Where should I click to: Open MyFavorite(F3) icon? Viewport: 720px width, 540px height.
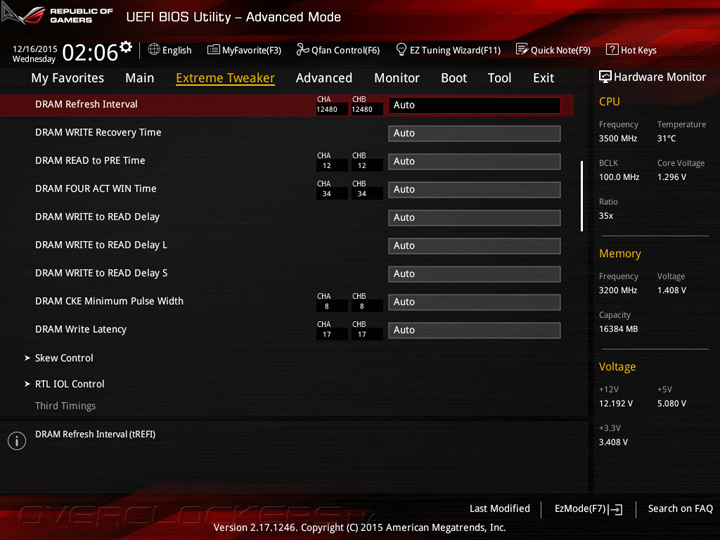click(x=213, y=50)
